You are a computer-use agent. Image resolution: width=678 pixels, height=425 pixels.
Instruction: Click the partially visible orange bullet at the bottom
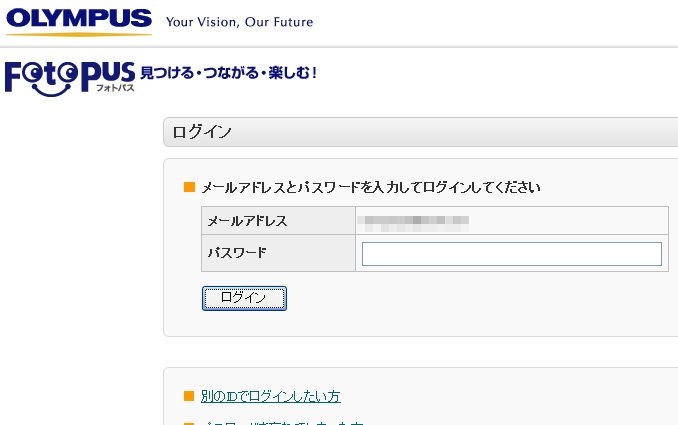189,422
